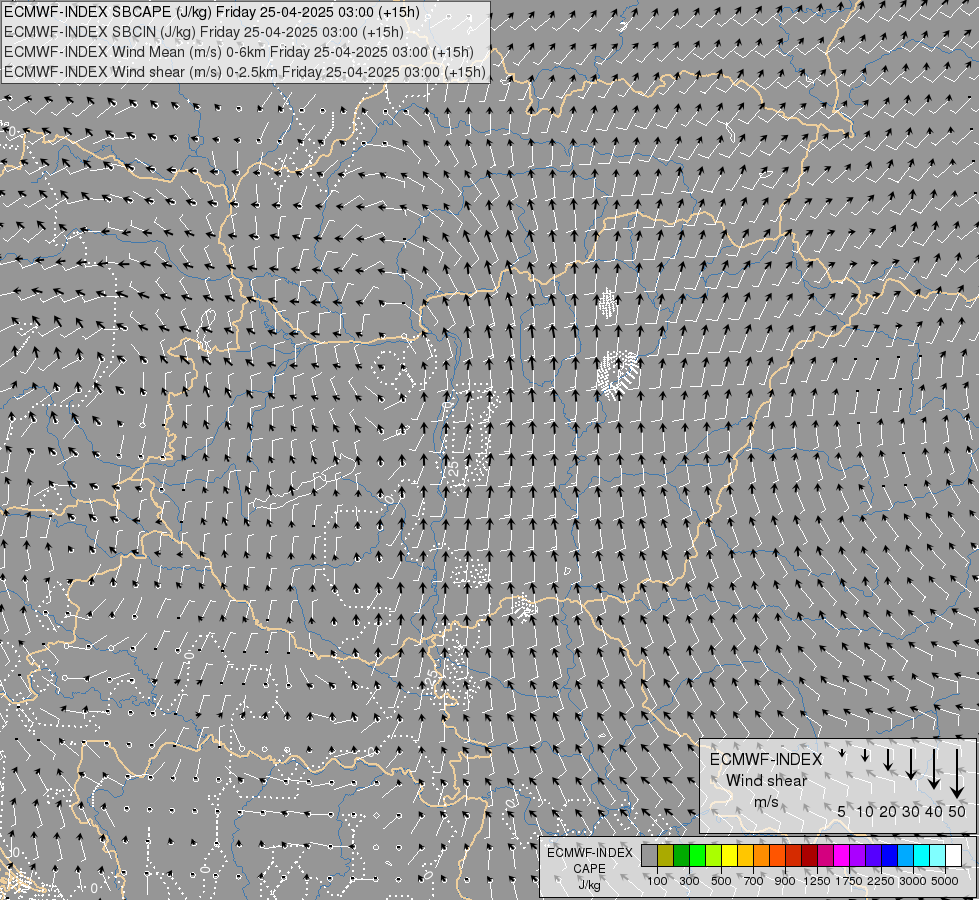Click the 'J/kg' unit label in CAPE legend
The height and width of the screenshot is (900, 979).
point(589,885)
